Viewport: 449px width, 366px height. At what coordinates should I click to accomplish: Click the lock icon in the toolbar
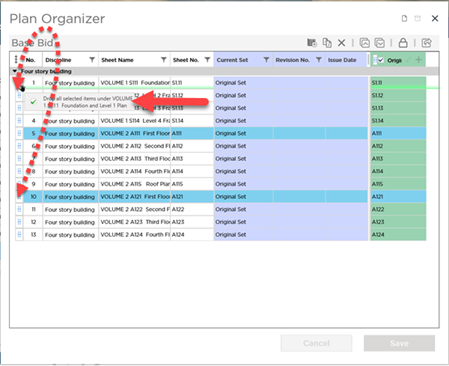(x=403, y=43)
